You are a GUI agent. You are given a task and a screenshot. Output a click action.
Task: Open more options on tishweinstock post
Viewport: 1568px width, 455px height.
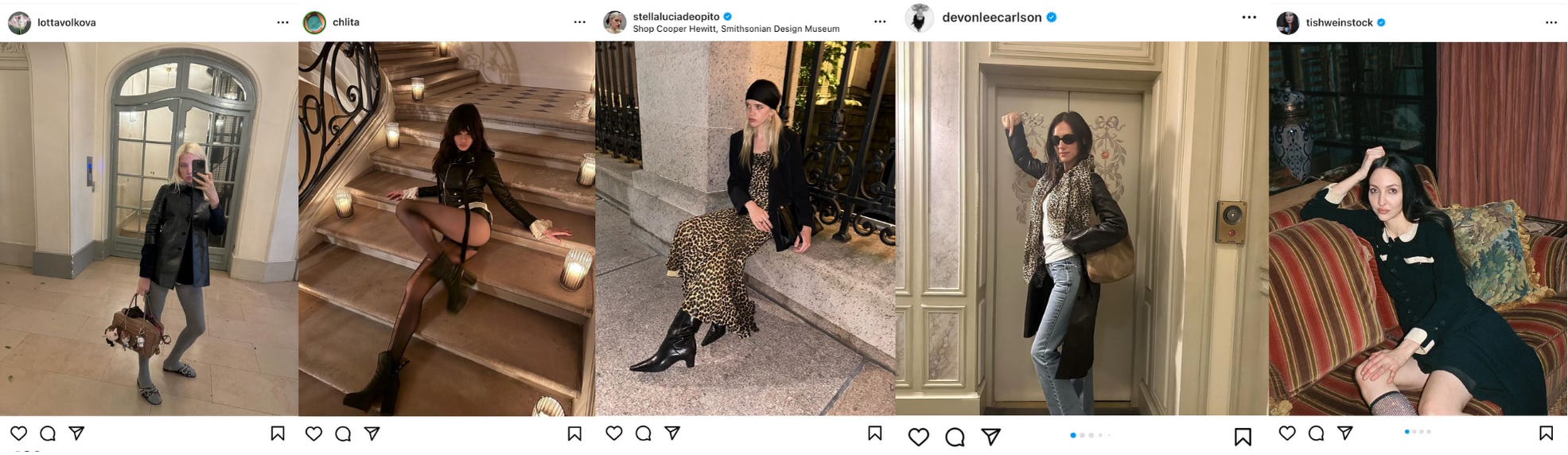(1551, 22)
